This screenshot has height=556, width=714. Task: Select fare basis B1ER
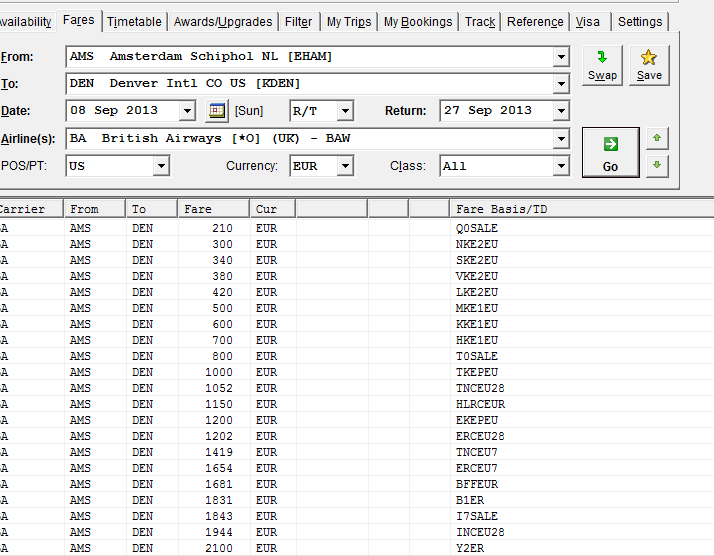tap(469, 500)
